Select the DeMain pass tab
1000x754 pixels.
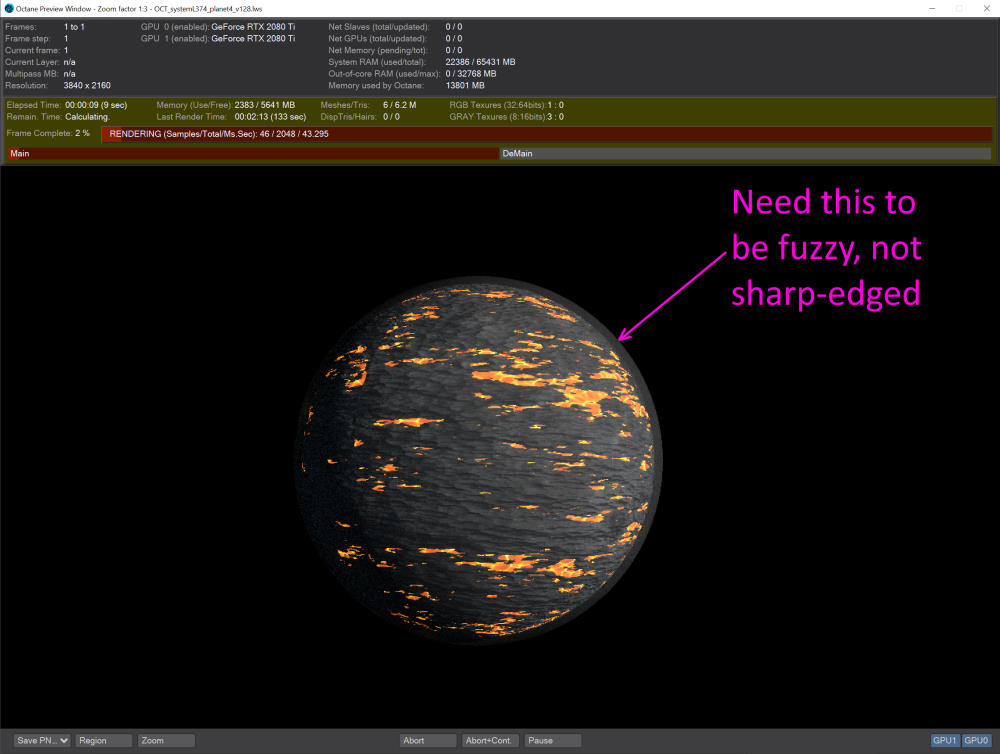pyautogui.click(x=745, y=154)
